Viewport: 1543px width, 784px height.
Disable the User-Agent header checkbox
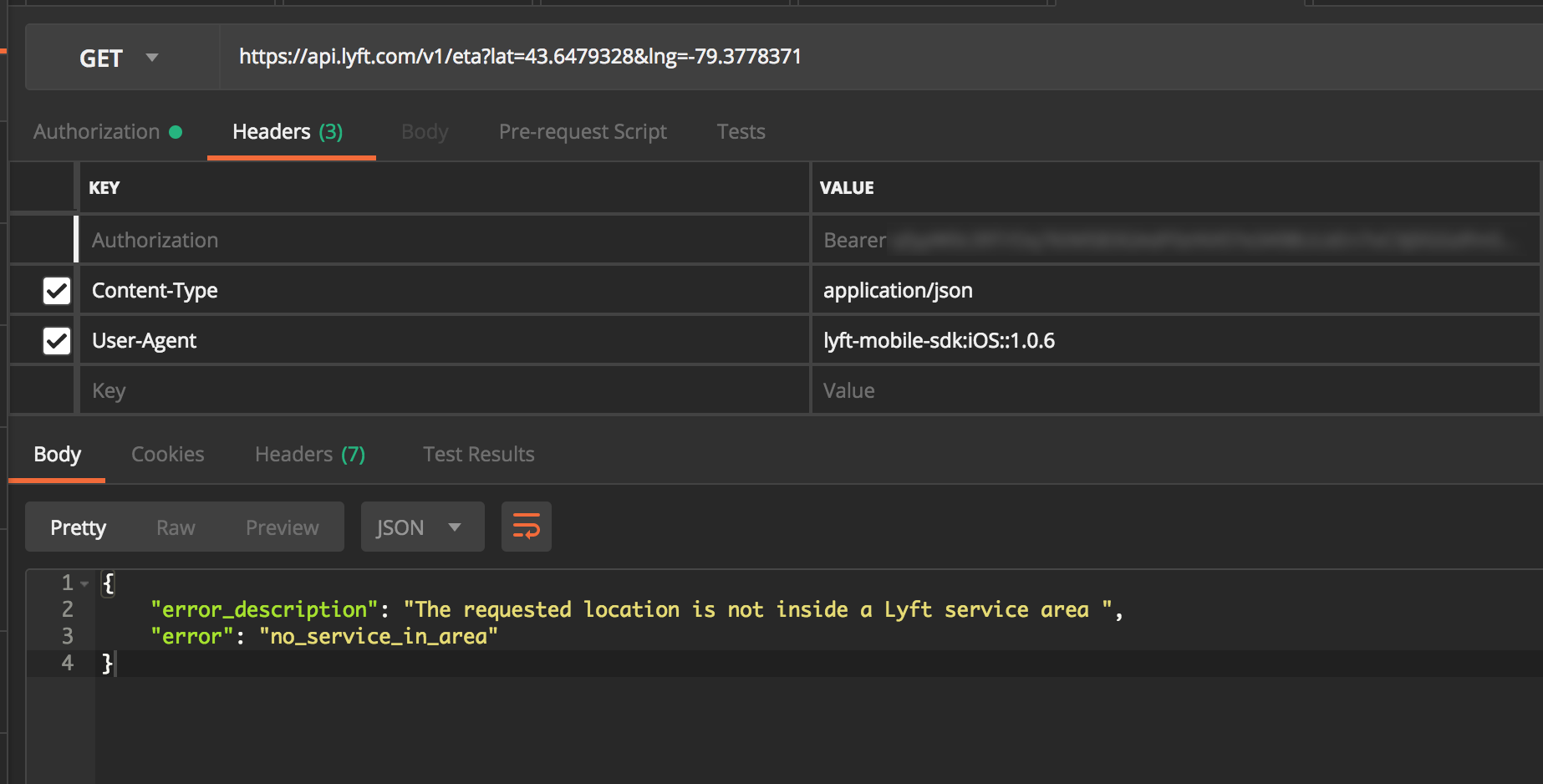pos(57,341)
